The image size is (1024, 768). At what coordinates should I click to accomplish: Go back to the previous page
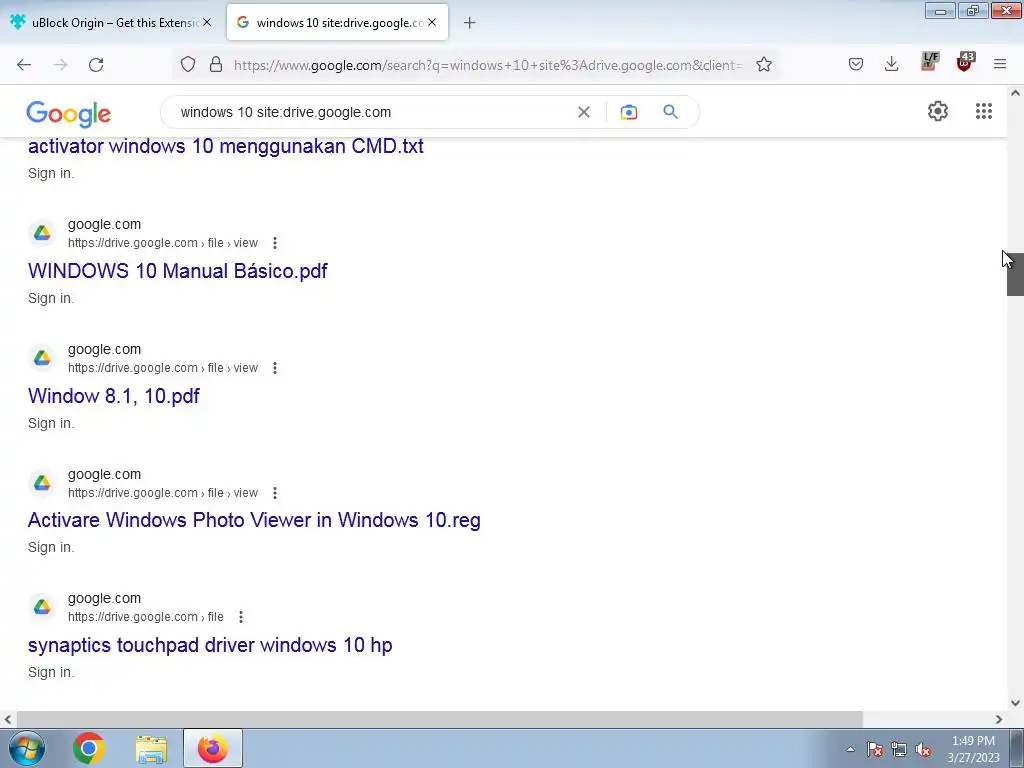pyautogui.click(x=24, y=65)
